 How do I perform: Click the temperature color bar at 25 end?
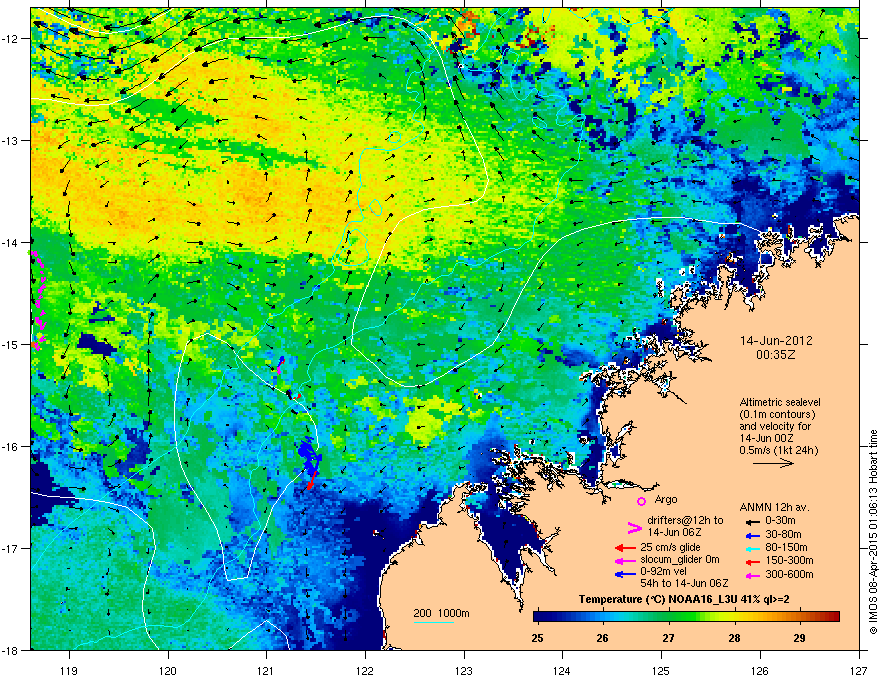point(538,617)
